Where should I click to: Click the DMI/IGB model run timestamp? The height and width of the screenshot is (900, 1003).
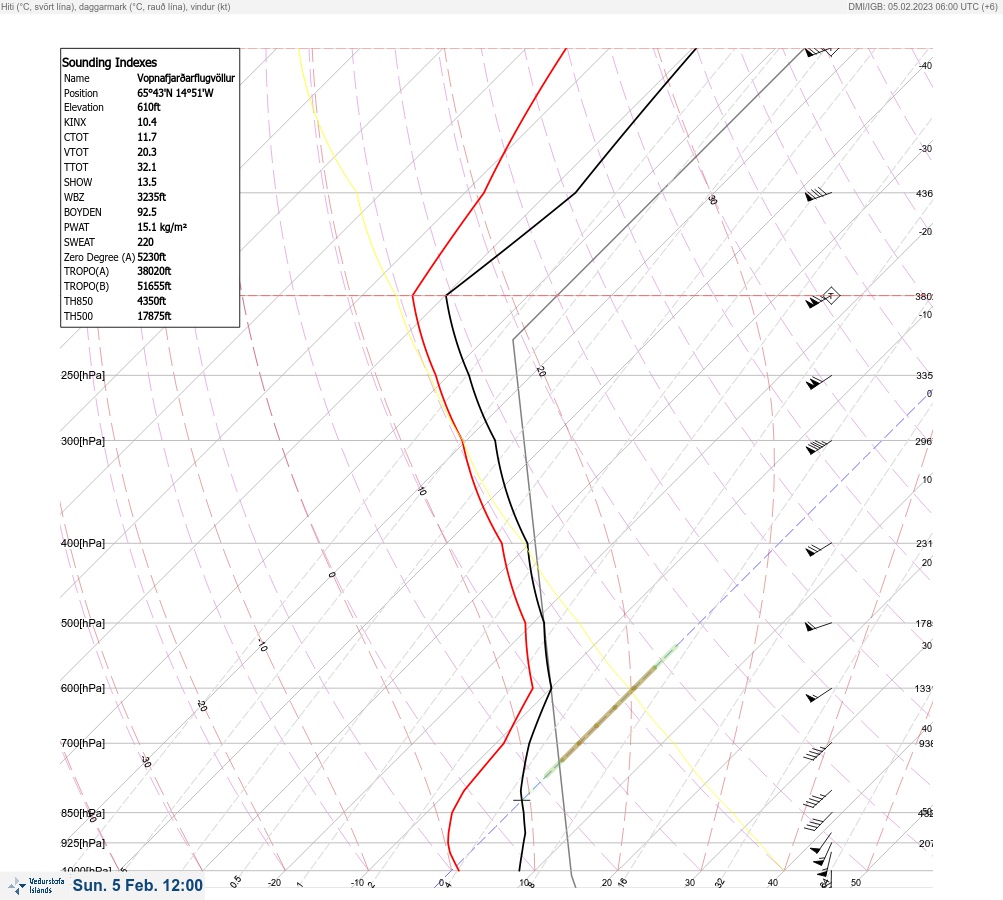tap(922, 7)
